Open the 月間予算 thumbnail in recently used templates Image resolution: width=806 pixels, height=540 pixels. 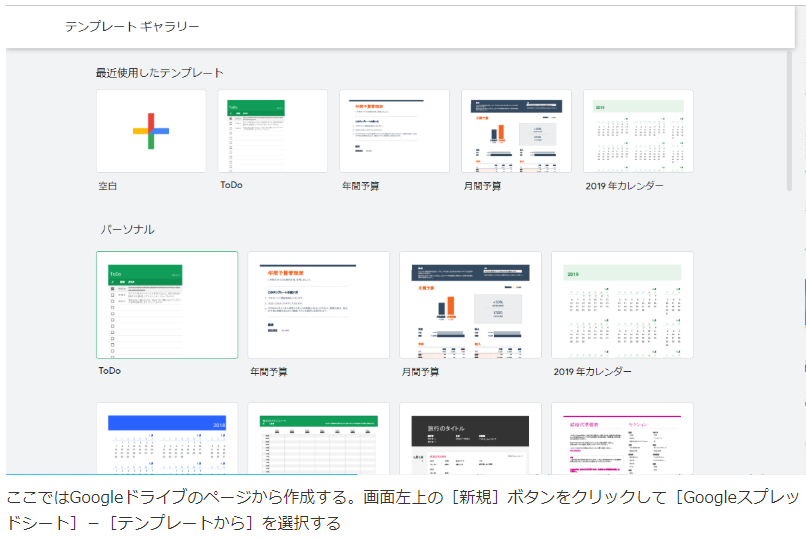tap(516, 131)
